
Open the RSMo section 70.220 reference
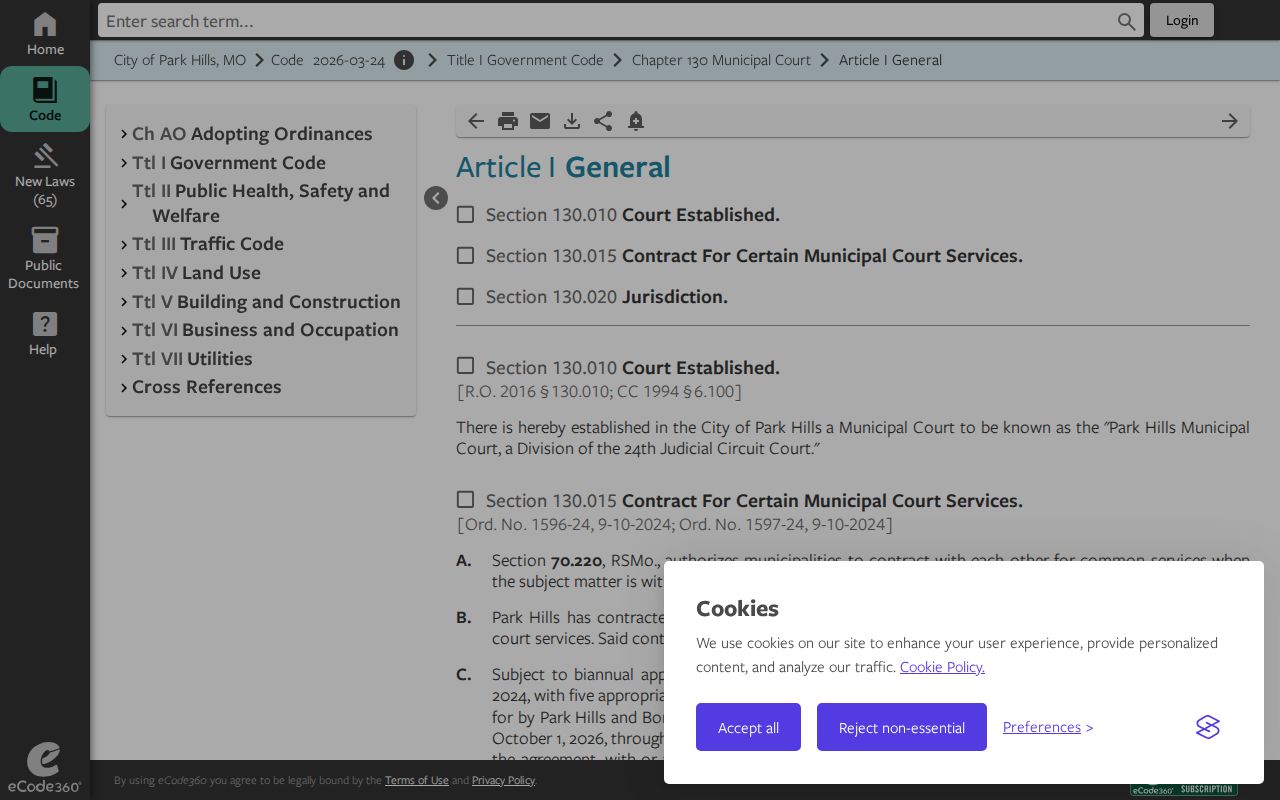tap(576, 561)
